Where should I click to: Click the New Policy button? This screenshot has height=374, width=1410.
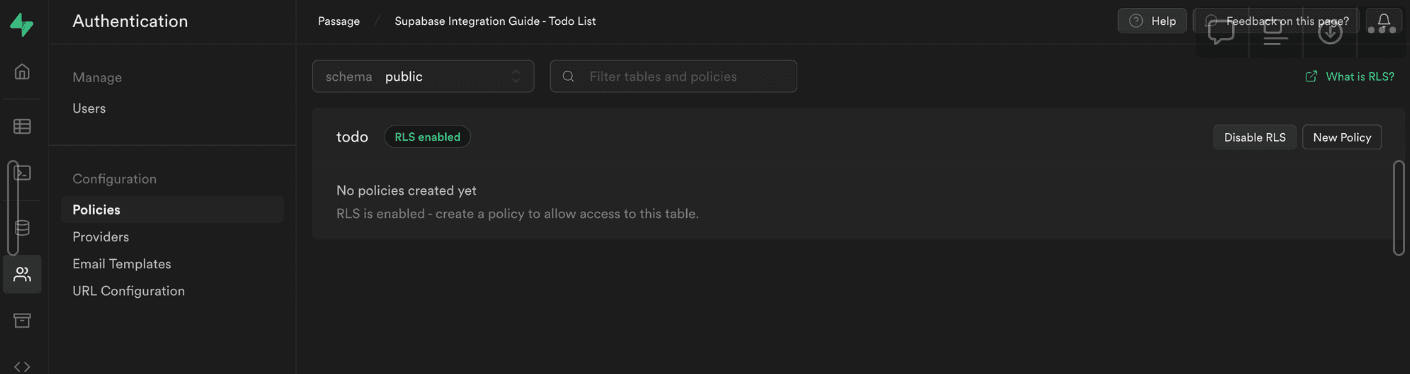coord(1342,137)
